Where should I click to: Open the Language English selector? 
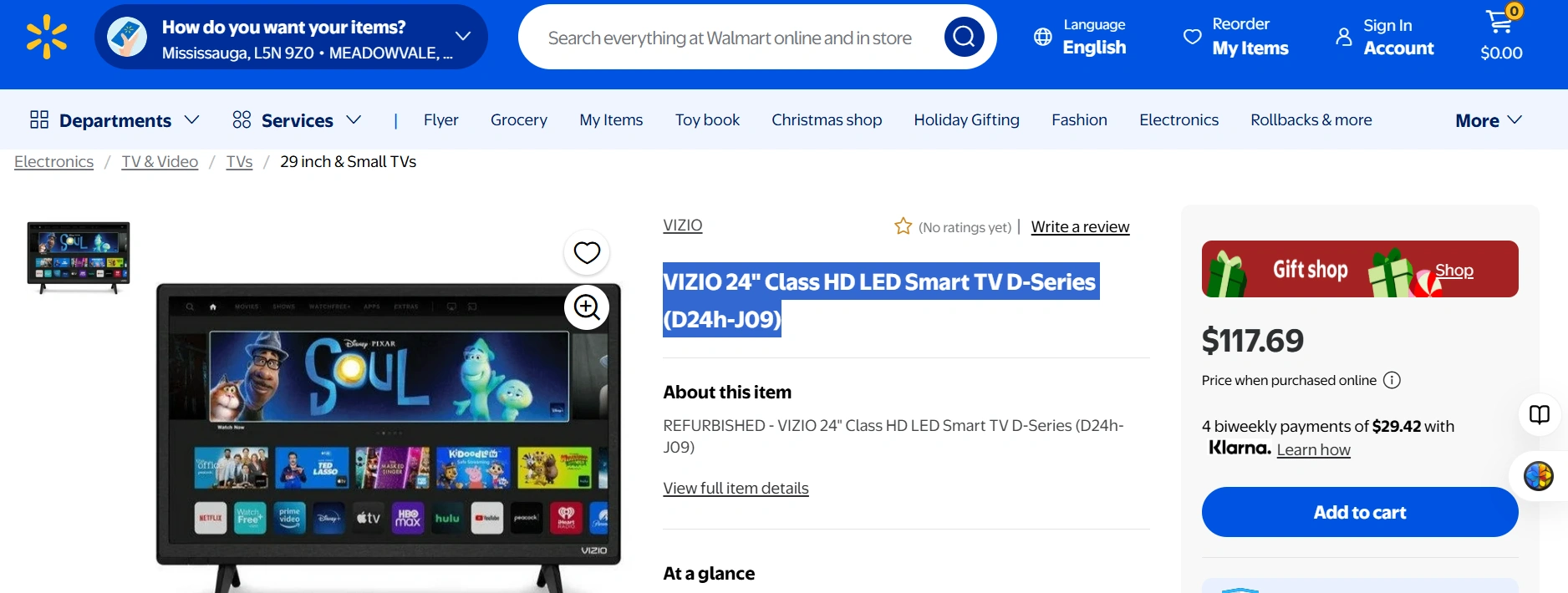pyautogui.click(x=1079, y=37)
